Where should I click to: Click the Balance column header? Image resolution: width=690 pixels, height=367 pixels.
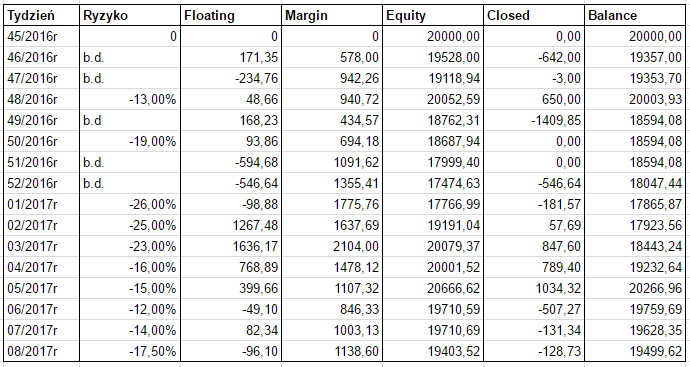(x=635, y=15)
